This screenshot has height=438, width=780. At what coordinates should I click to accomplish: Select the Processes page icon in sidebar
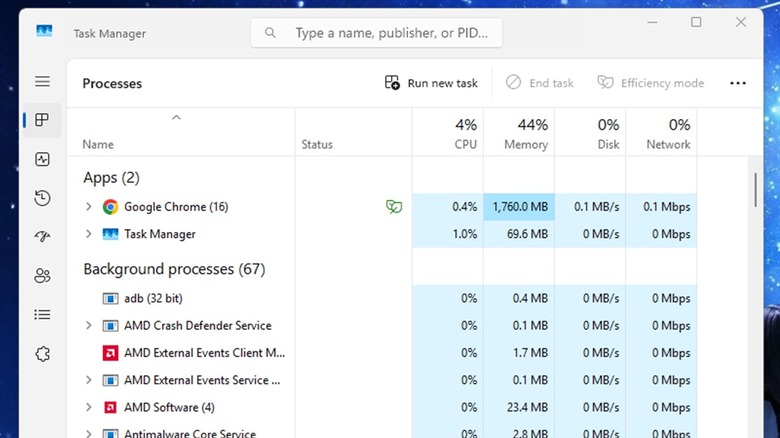pyautogui.click(x=42, y=120)
